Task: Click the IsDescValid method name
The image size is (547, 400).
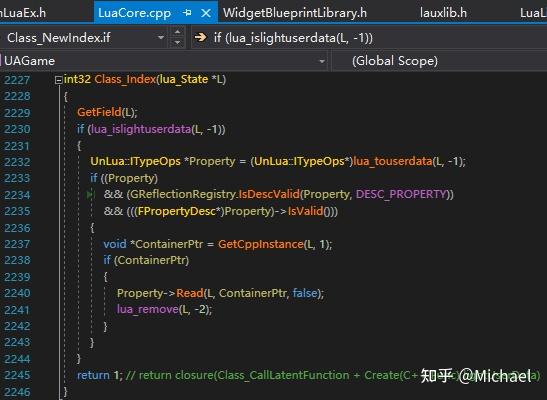Action: coord(269,194)
